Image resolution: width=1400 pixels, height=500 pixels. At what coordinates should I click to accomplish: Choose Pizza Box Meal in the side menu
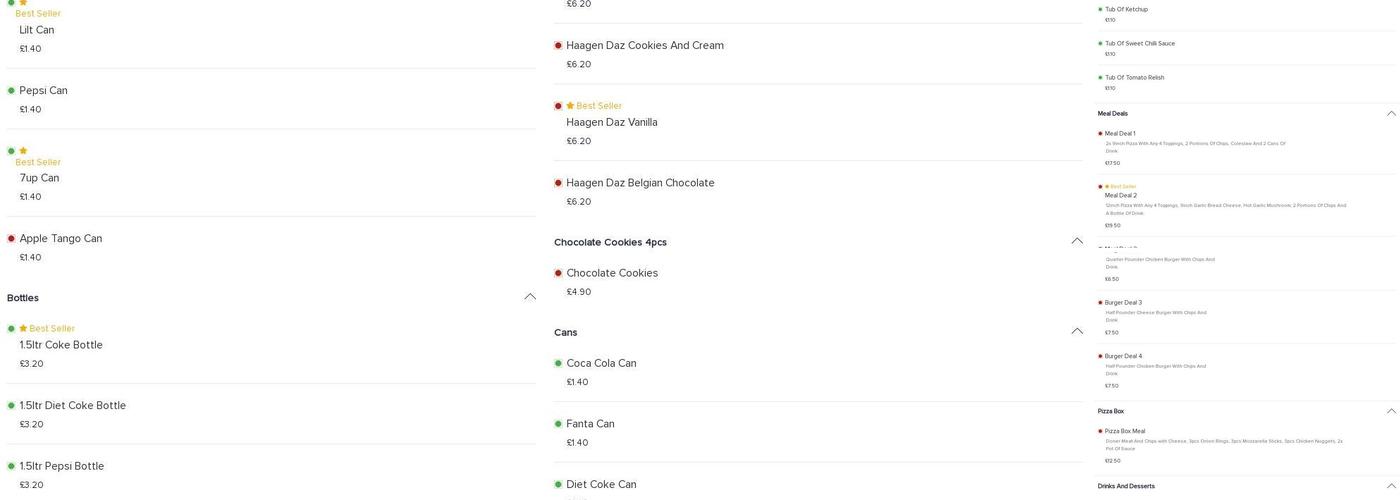pyautogui.click(x=1125, y=432)
